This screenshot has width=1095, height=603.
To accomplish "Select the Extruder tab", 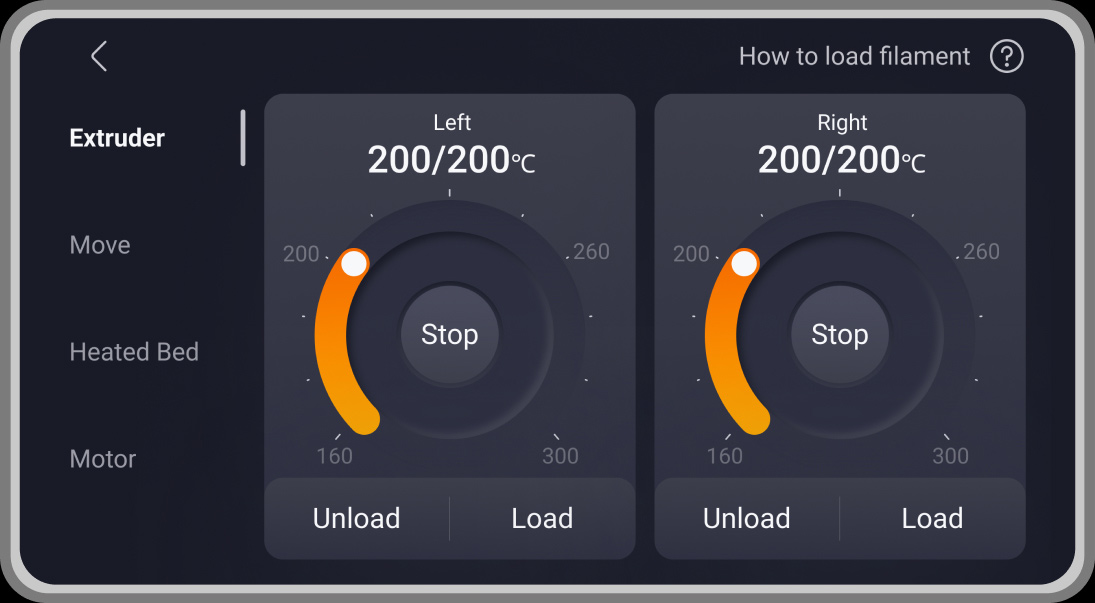I will (117, 138).
